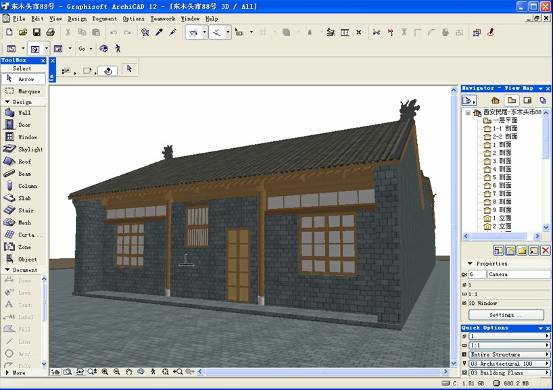553x390 pixels.
Task: Toggle the orbit mode button above the 3D view
Action: click(108, 71)
